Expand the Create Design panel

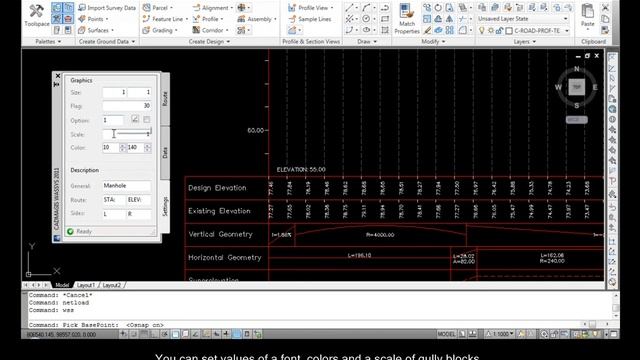[x=209, y=42]
